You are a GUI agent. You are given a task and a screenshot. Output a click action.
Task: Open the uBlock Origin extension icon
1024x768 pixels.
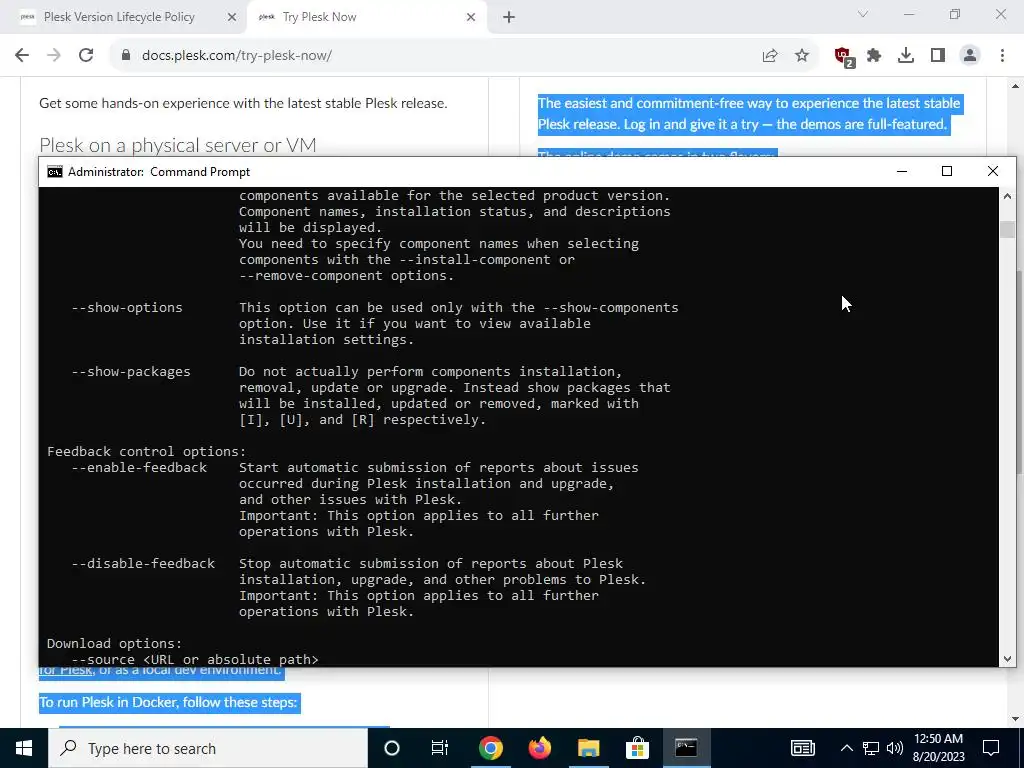(844, 57)
